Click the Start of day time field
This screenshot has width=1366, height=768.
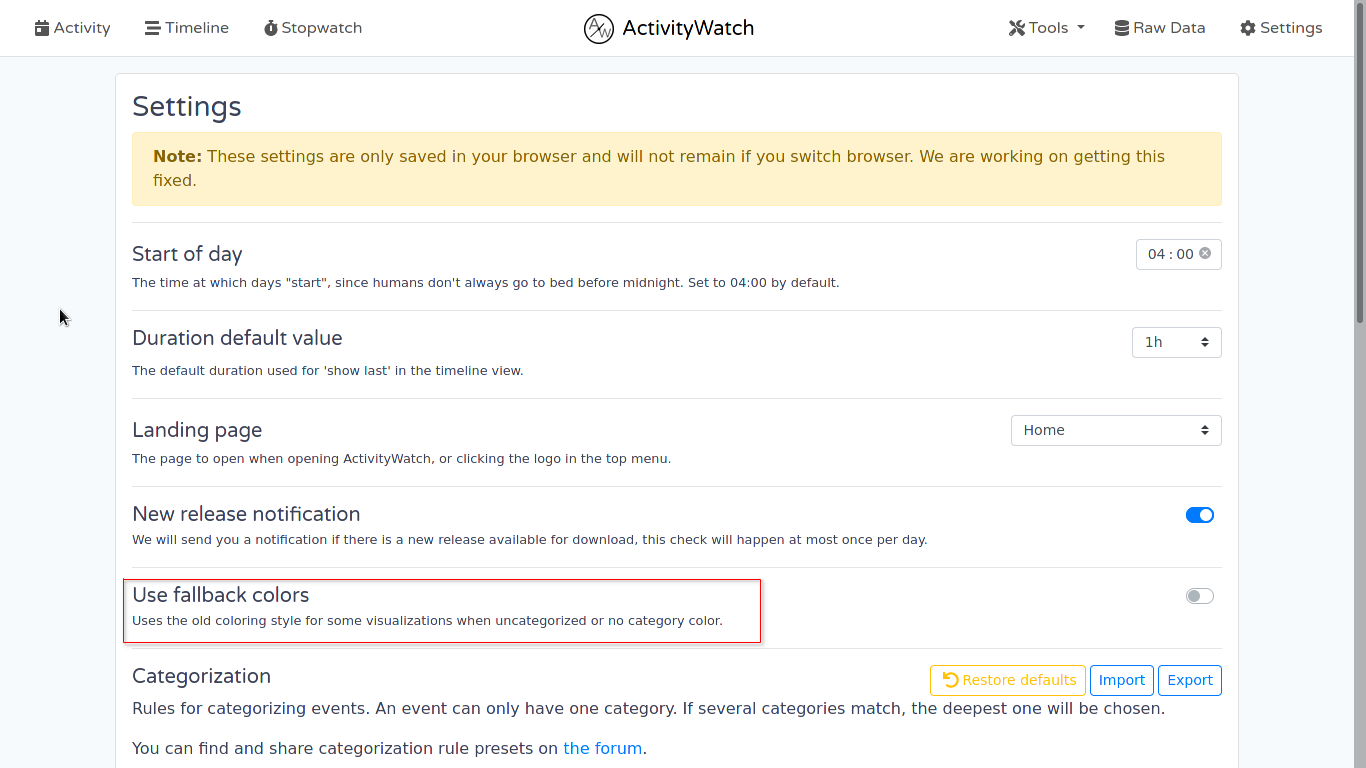click(1168, 255)
